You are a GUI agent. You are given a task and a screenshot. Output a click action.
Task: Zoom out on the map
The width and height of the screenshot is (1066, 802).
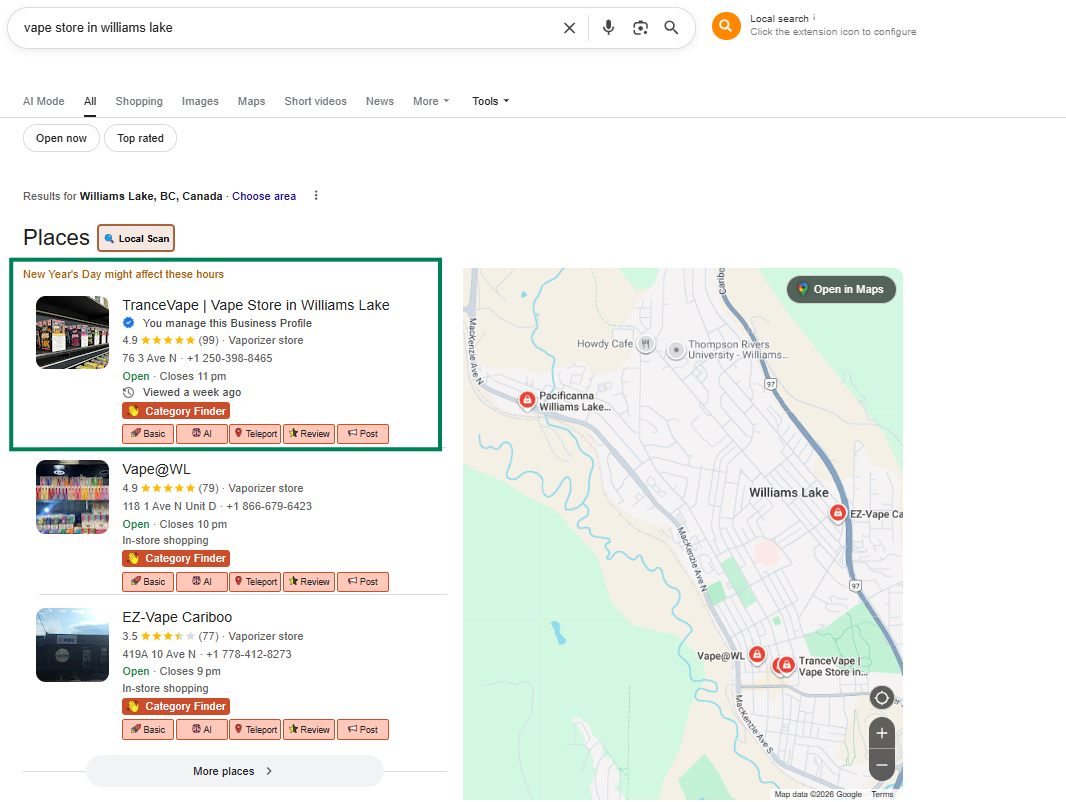tap(881, 765)
